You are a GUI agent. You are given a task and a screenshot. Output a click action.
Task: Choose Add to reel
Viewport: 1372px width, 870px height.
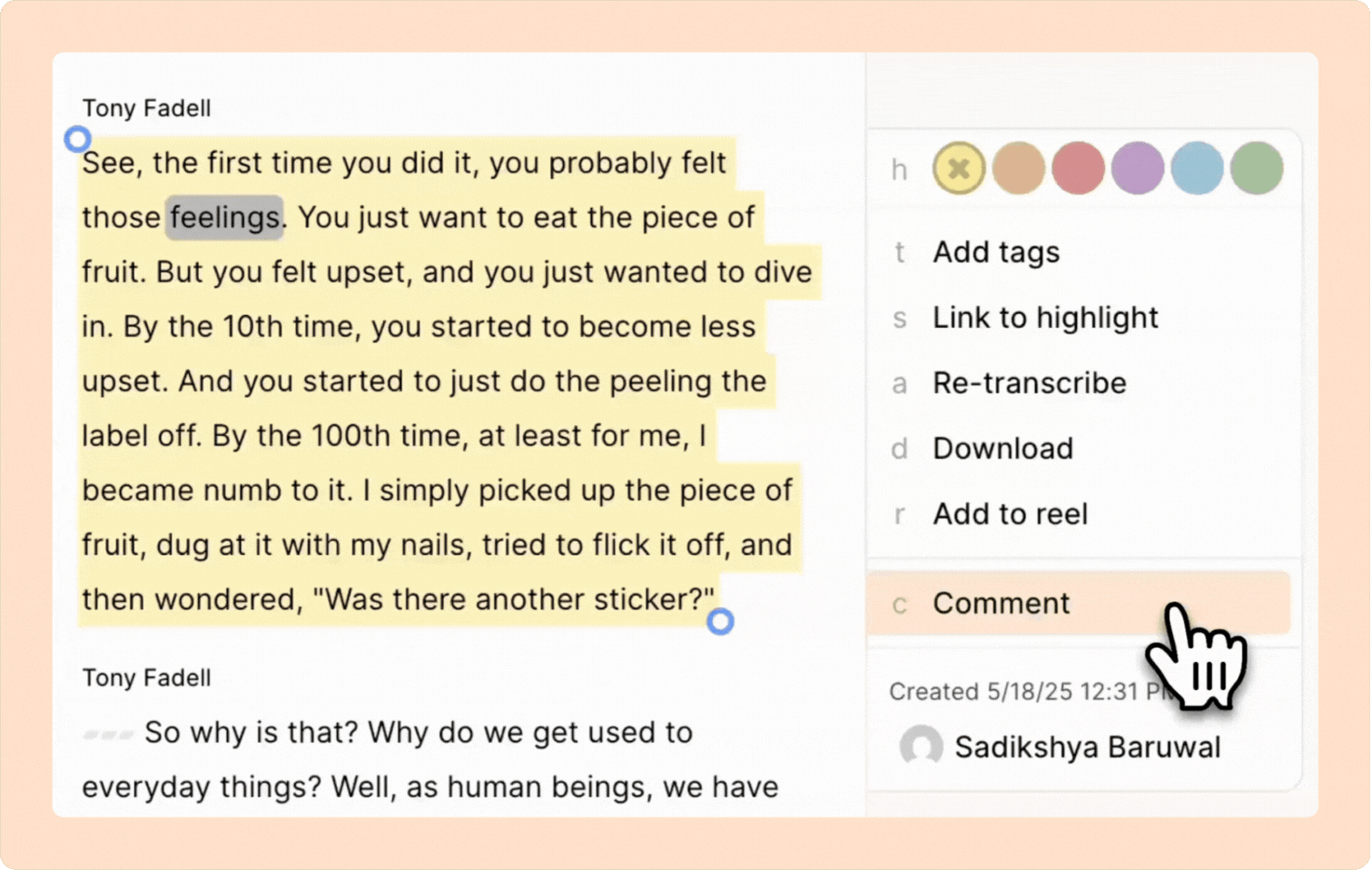1010,514
